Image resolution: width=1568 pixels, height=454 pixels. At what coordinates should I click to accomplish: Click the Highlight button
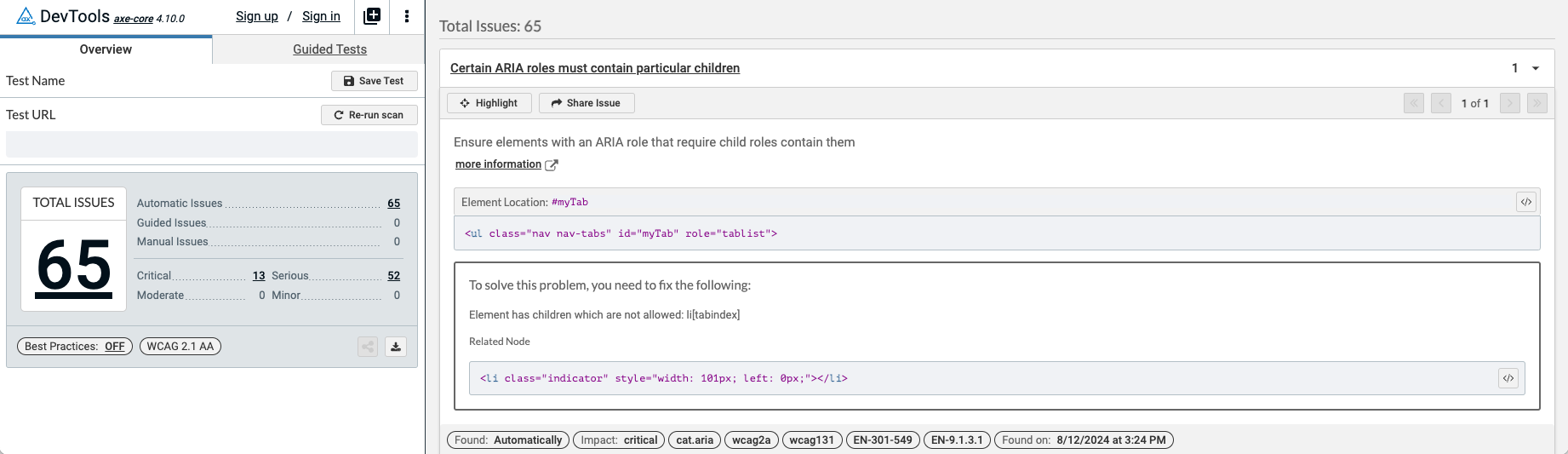click(x=489, y=103)
